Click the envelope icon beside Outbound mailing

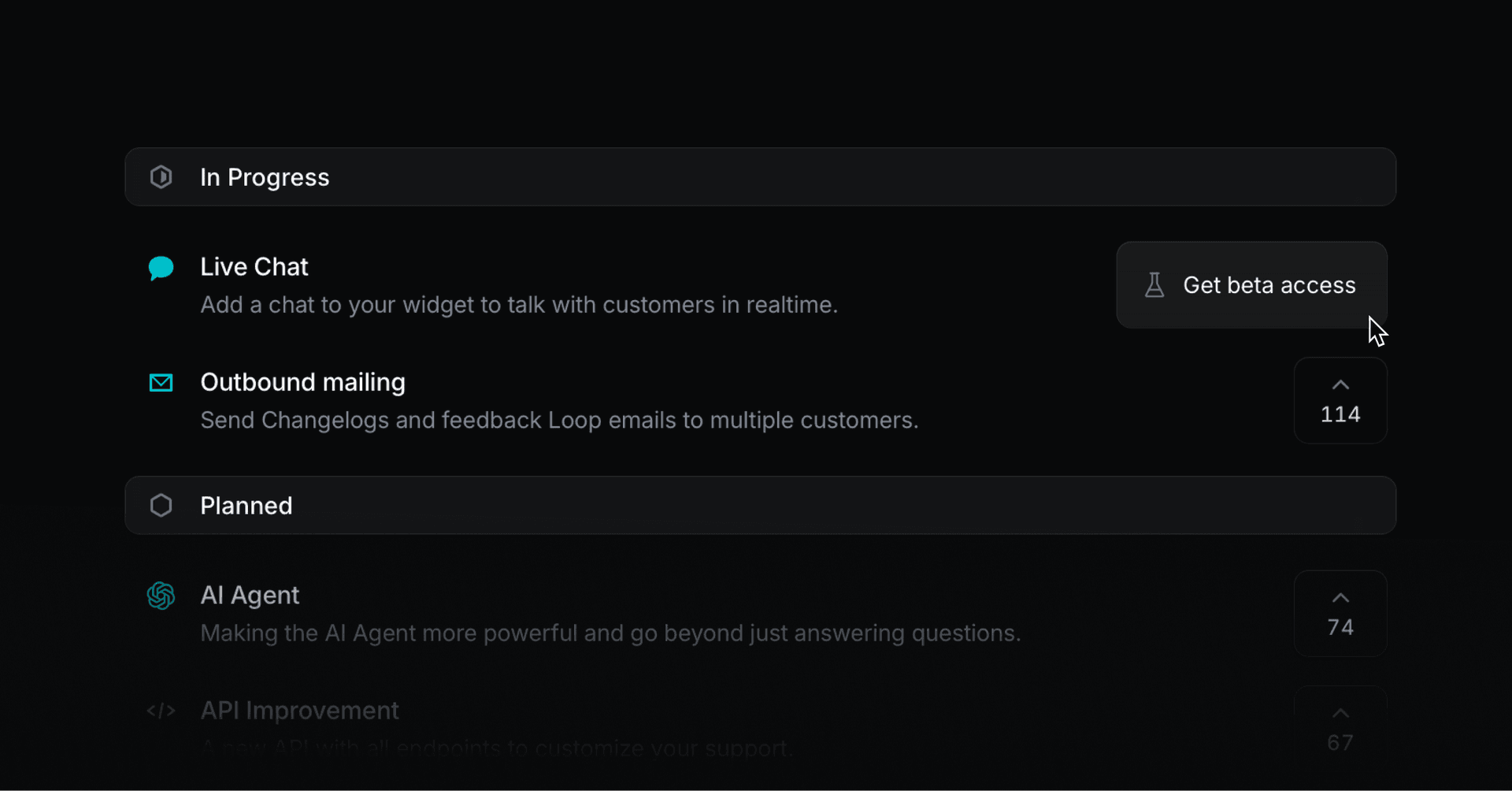point(161,382)
